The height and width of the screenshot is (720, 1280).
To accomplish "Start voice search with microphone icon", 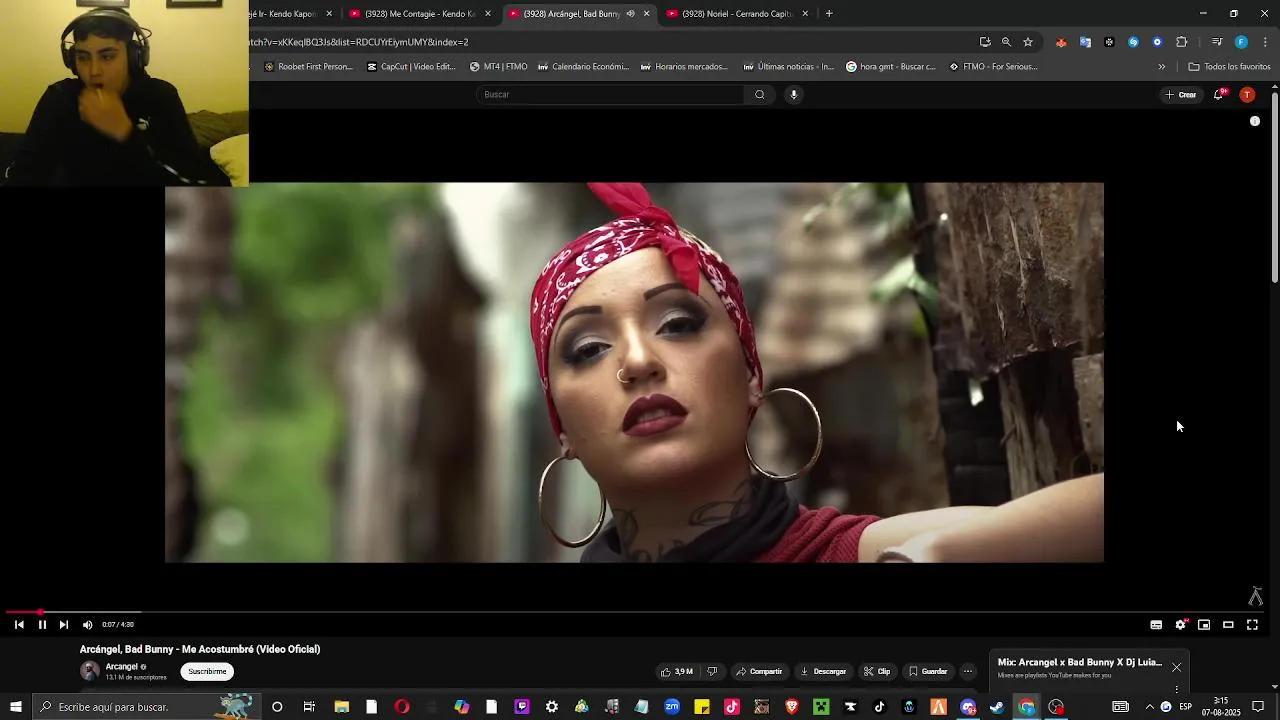I will tap(794, 95).
